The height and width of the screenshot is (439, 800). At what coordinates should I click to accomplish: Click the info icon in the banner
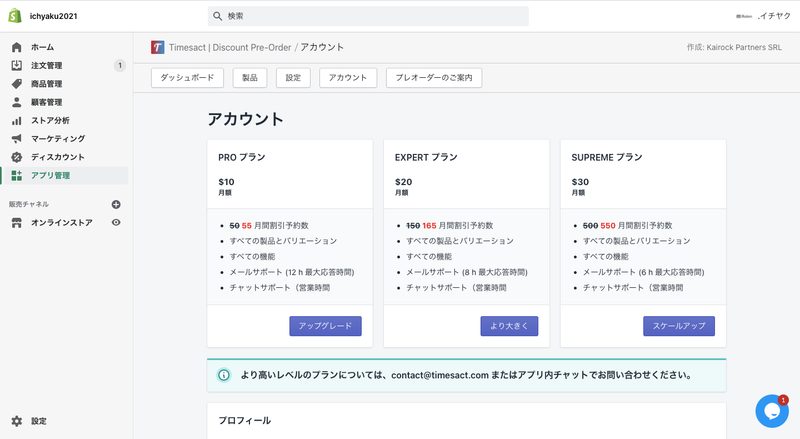tap(223, 375)
